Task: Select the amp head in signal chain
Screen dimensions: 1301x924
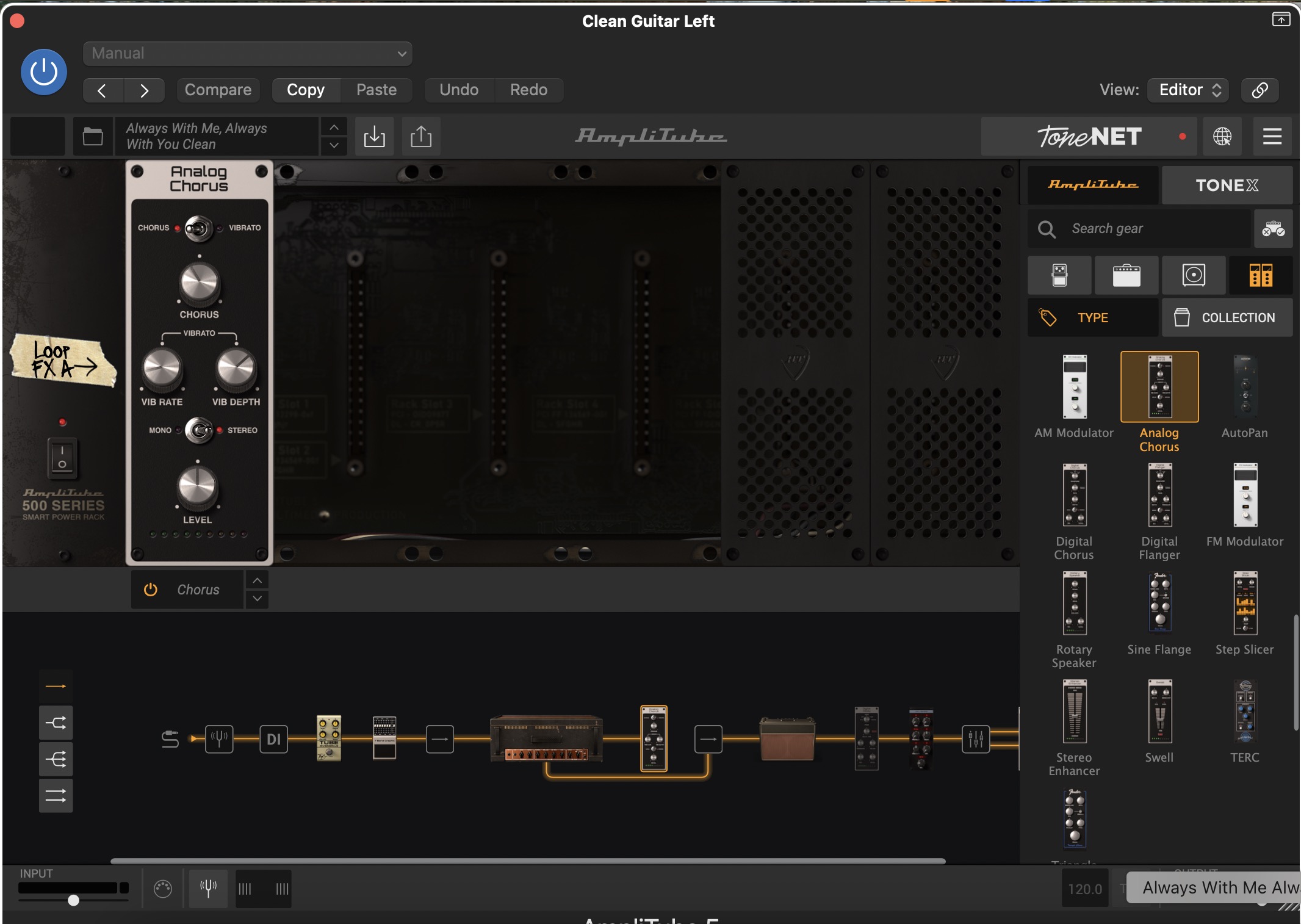Action: click(546, 739)
